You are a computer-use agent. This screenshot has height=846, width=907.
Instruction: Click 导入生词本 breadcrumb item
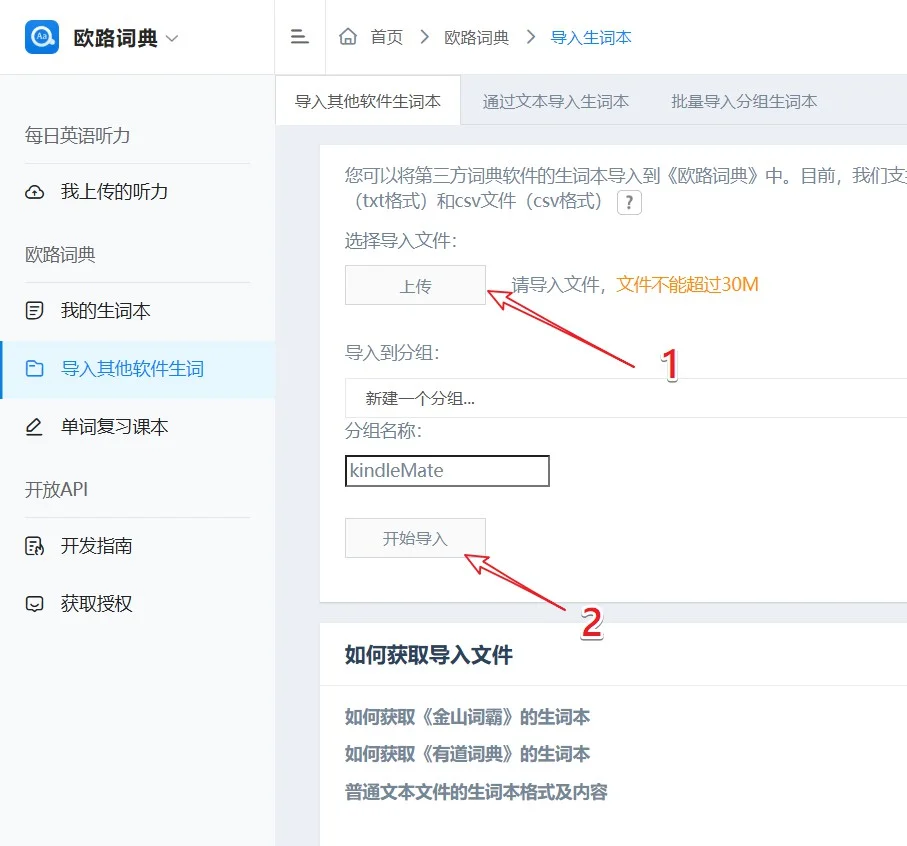(591, 38)
